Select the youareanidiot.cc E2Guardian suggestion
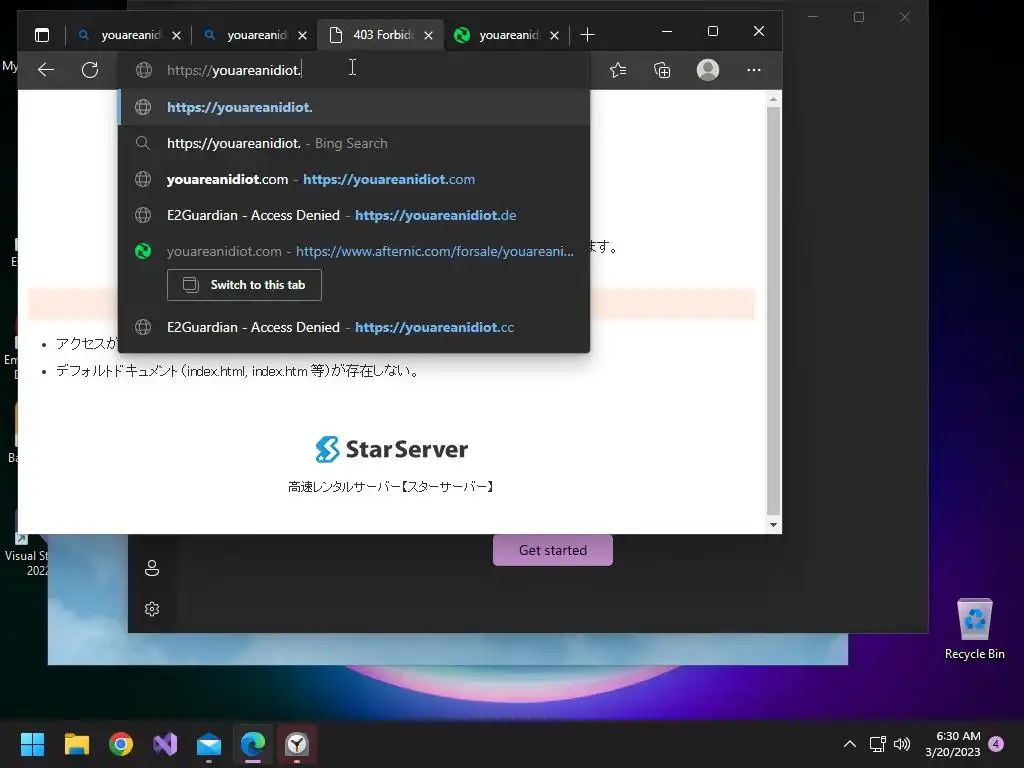 click(355, 327)
